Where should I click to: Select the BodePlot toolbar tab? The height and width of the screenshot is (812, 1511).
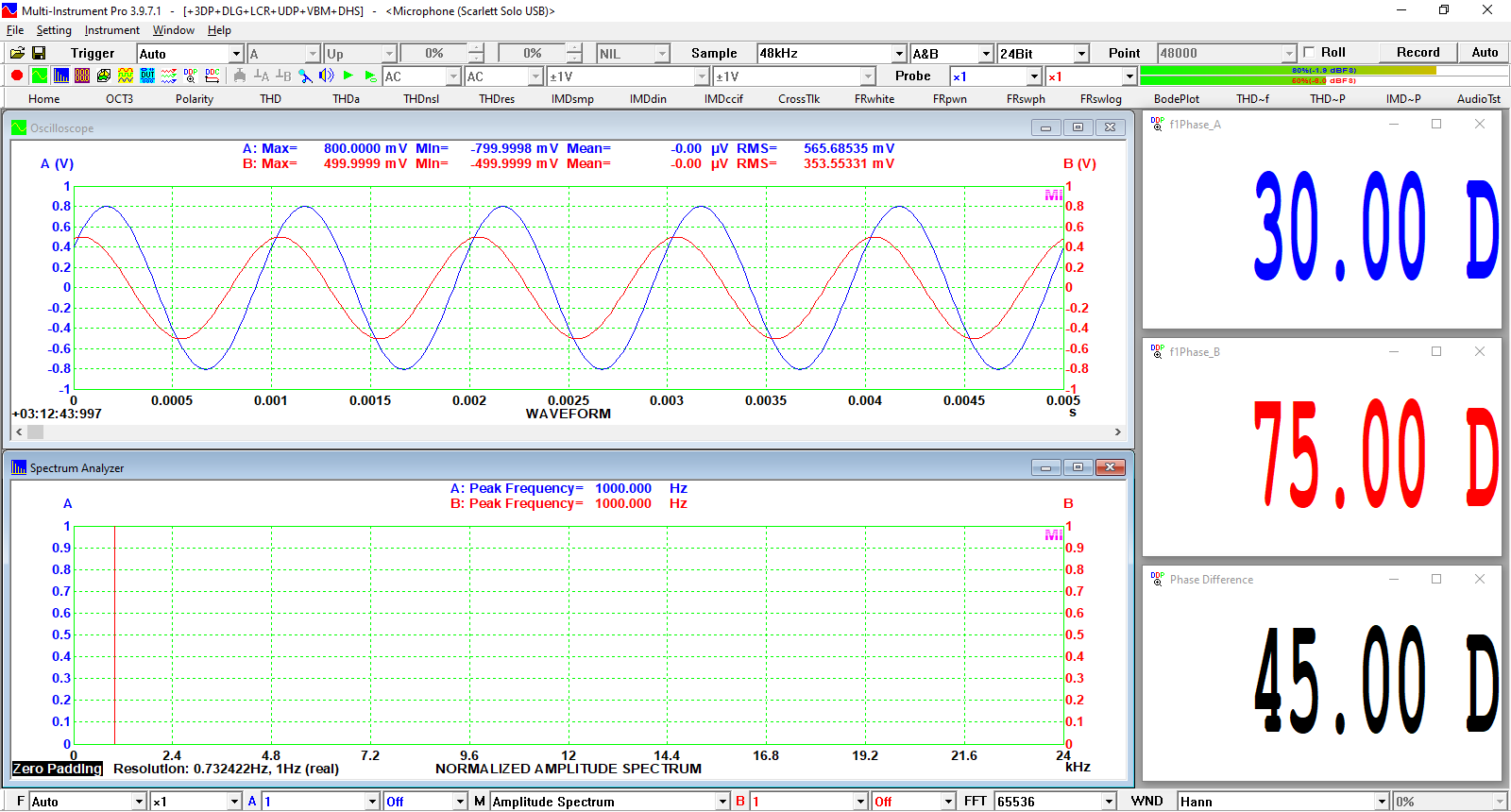(1176, 98)
